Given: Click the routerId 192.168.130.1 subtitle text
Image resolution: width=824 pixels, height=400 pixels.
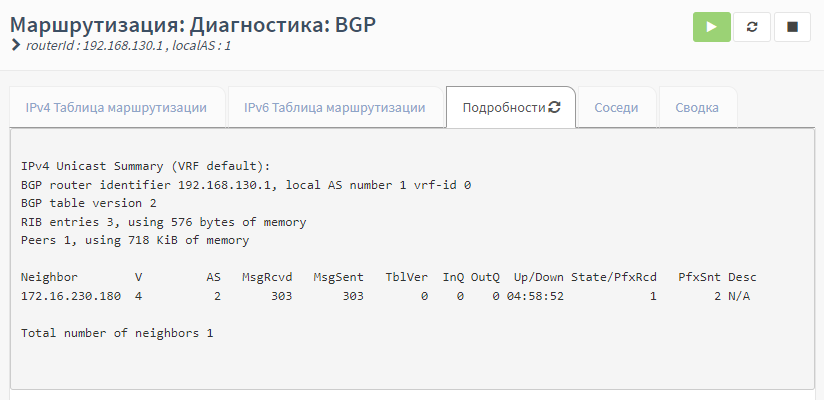Looking at the screenshot, I should (129, 46).
